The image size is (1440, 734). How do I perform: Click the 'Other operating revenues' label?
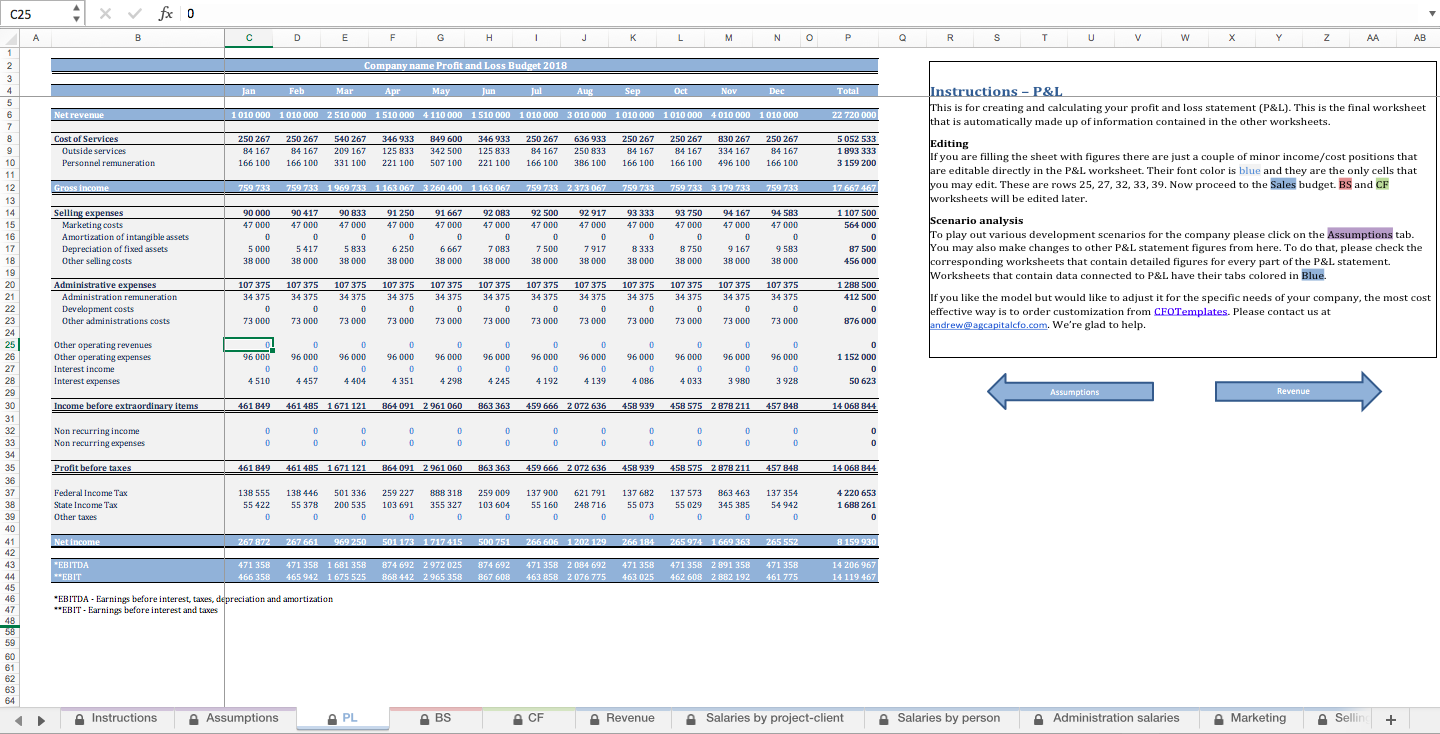click(x=103, y=345)
